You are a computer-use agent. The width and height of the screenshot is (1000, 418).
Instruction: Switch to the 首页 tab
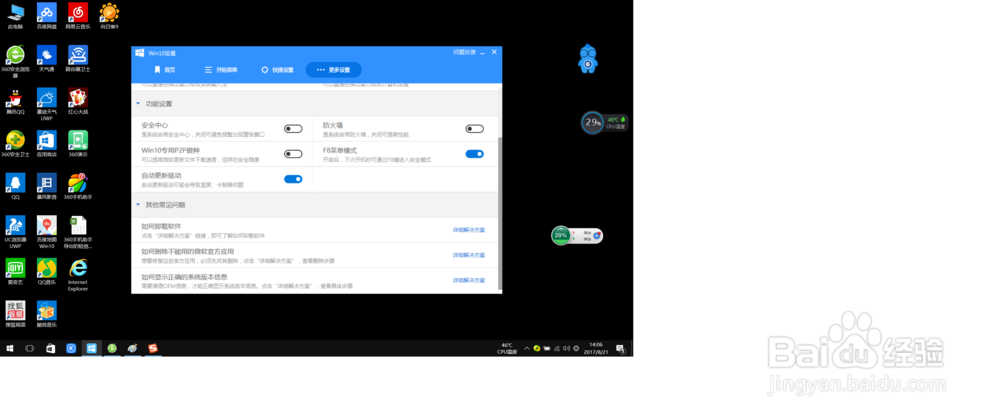[165, 70]
